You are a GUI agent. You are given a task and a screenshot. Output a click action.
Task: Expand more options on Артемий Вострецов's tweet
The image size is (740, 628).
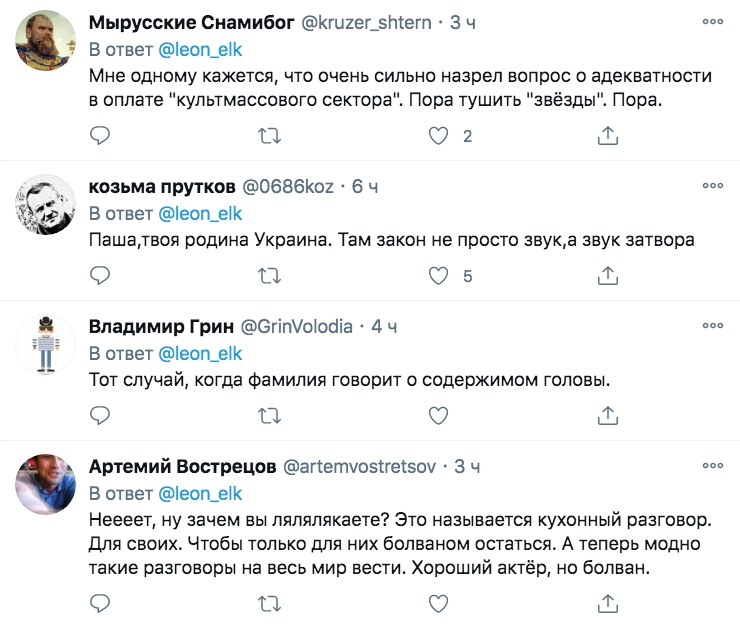(712, 465)
